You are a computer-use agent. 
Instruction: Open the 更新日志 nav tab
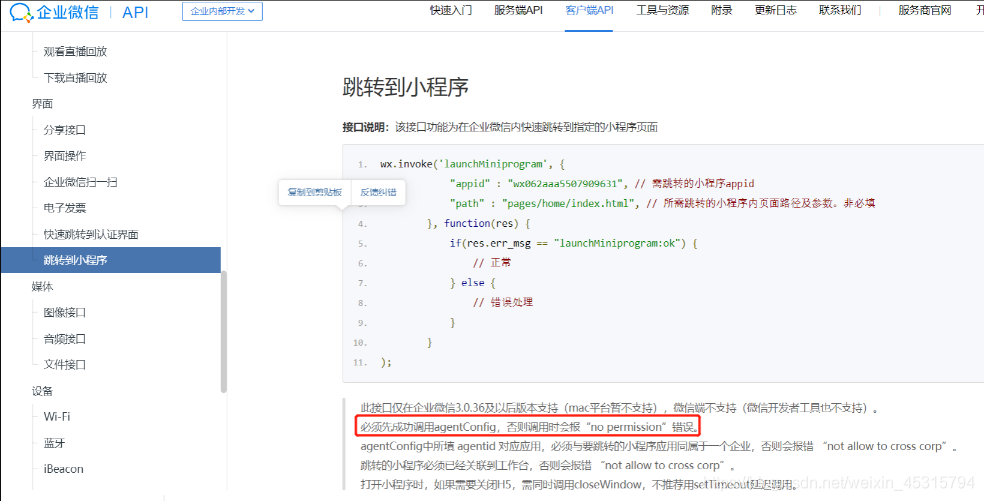pos(775,11)
